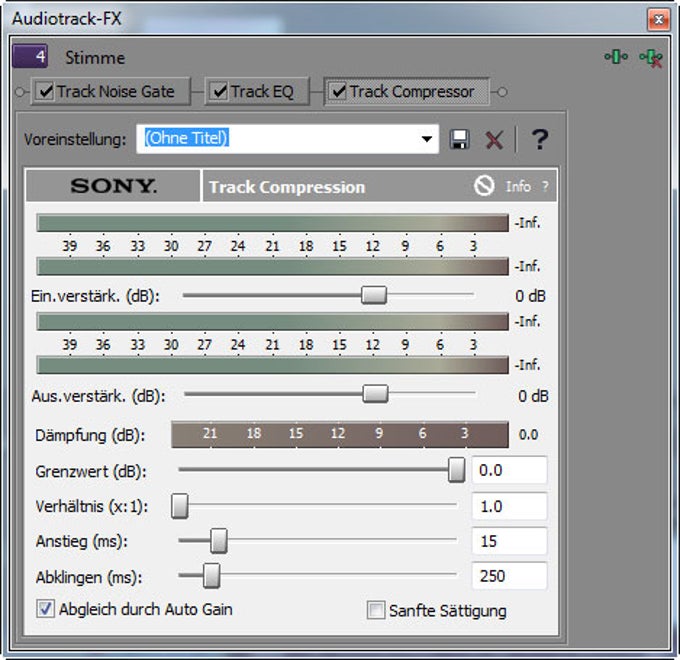The image size is (680, 660).
Task: Click the Anstieg slider handle
Action: click(219, 541)
